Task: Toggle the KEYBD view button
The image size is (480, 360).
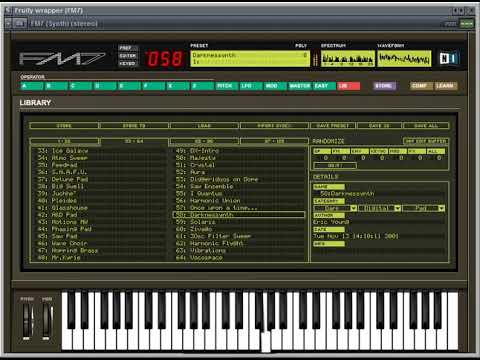Action: click(x=127, y=63)
